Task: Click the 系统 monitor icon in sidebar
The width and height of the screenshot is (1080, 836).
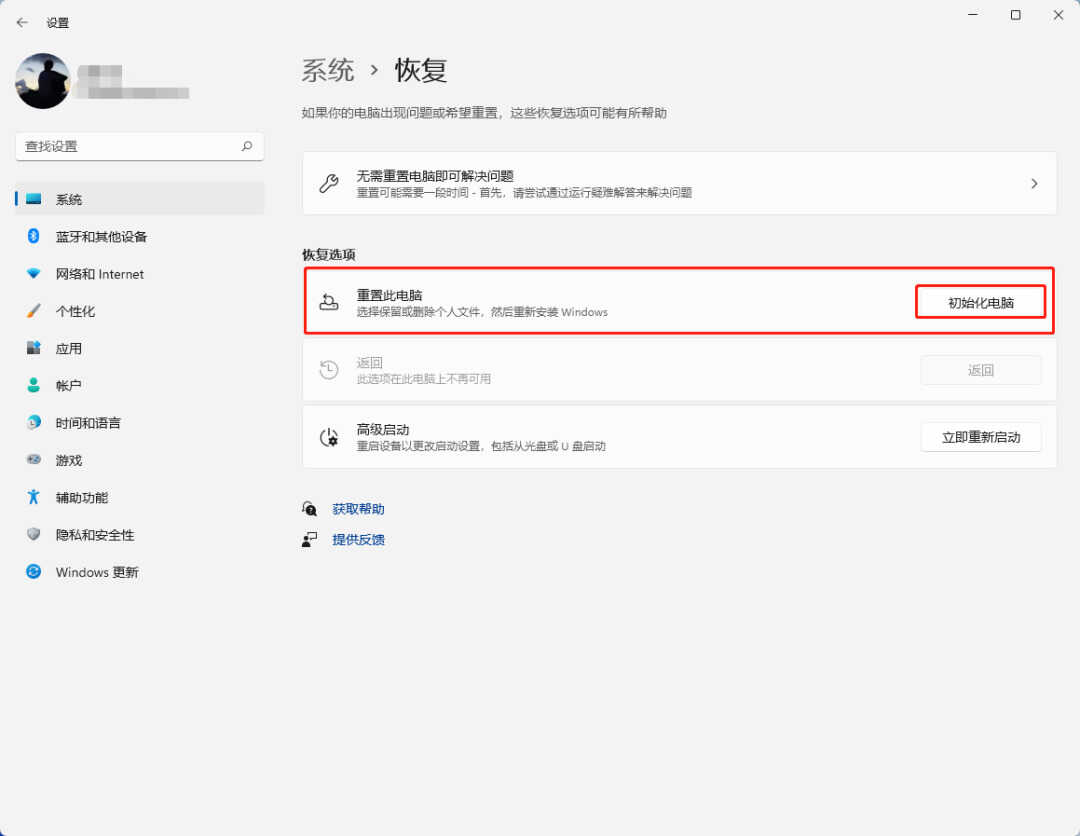Action: [33, 199]
